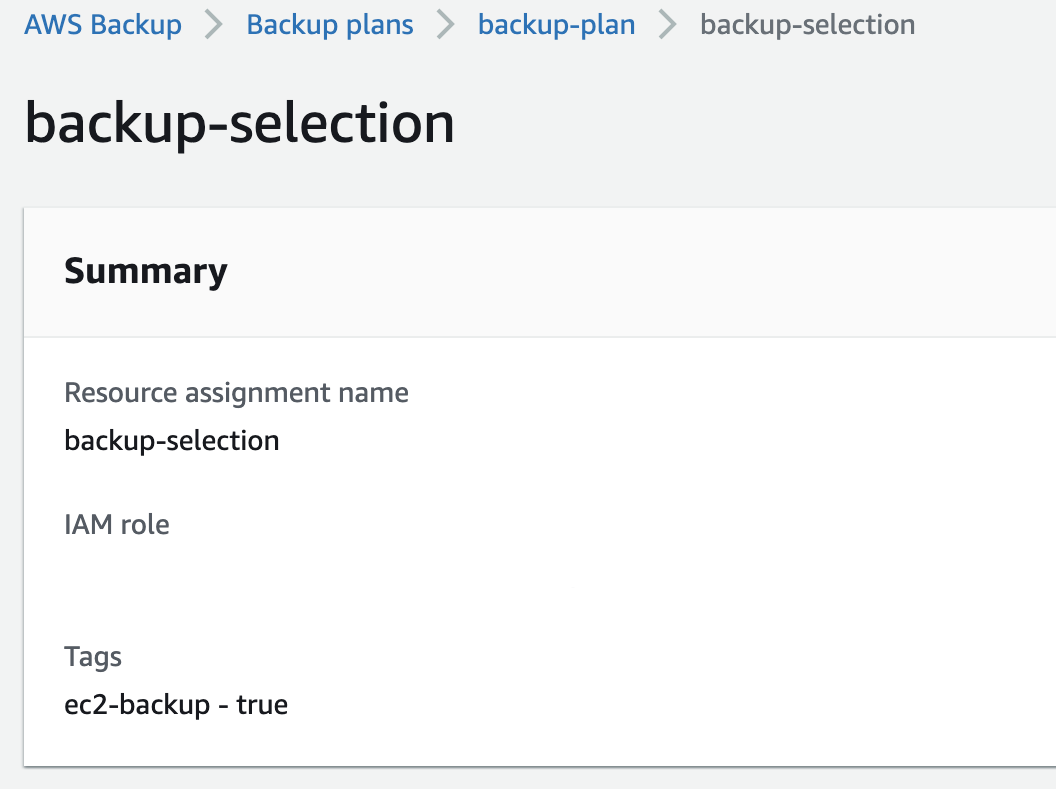Image resolution: width=1056 pixels, height=789 pixels.
Task: Click the chevron separator after backup-plan
Action: [x=667, y=26]
